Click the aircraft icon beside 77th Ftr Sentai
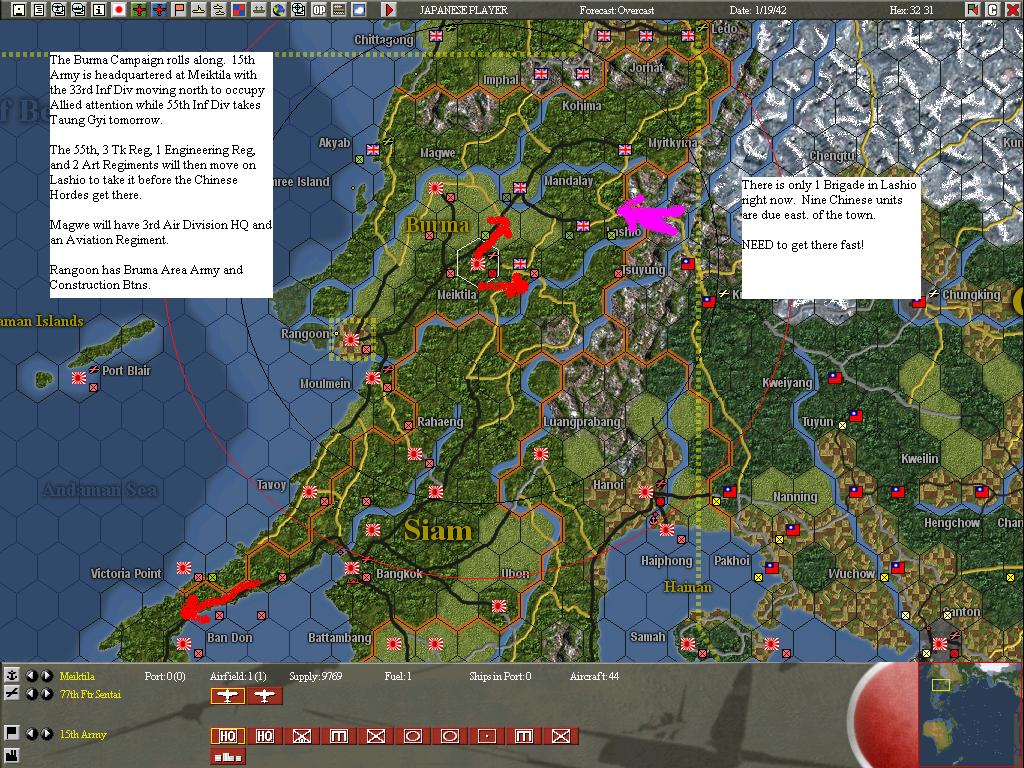 (x=11, y=694)
